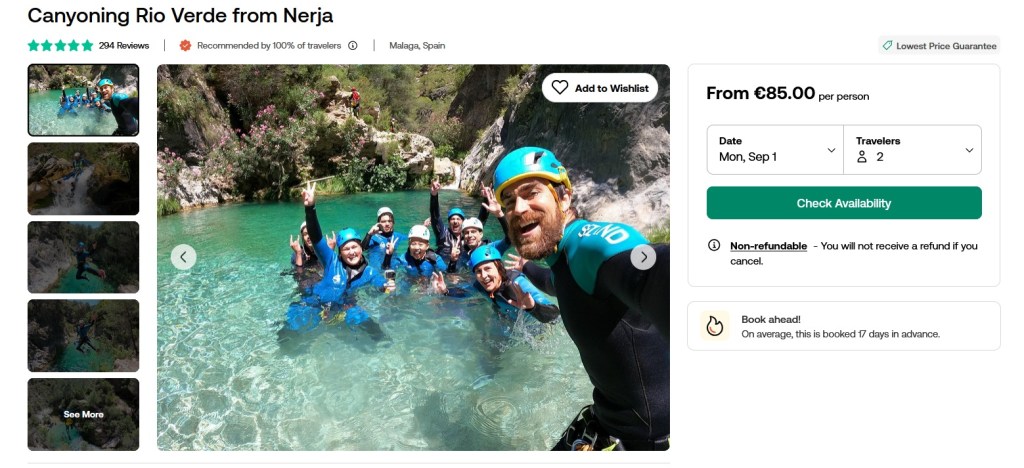Click the recommended badge icon
Screen dimensions: 1024x468
pyautogui.click(x=185, y=45)
